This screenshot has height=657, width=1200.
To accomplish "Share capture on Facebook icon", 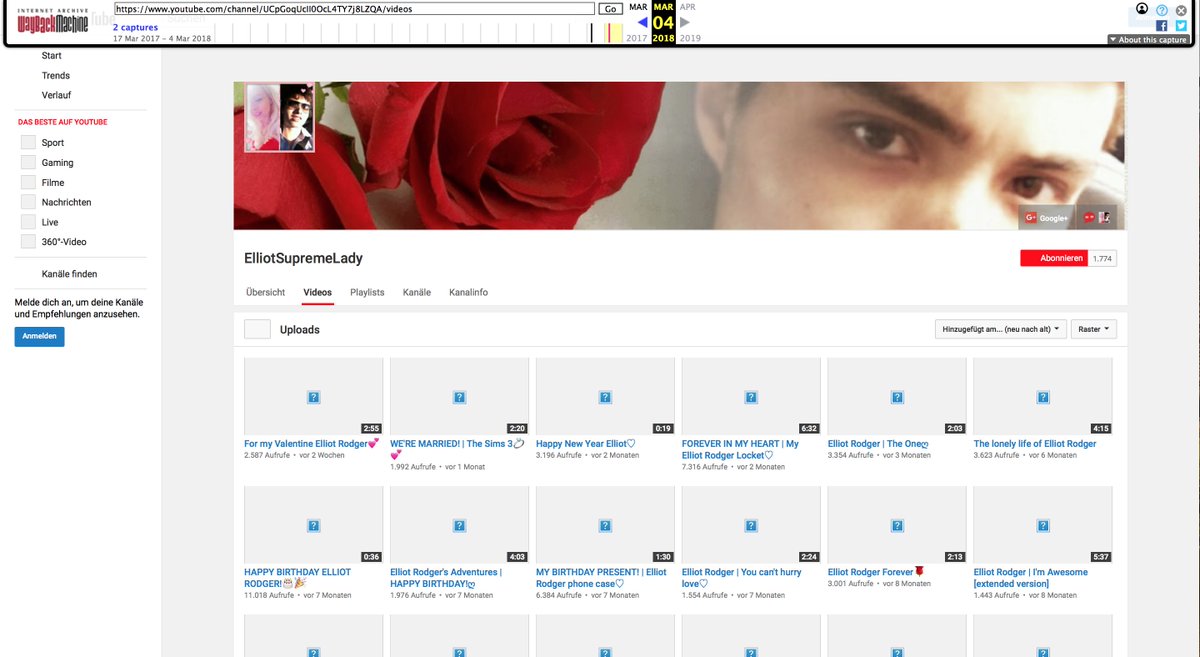I will pyautogui.click(x=1162, y=26).
